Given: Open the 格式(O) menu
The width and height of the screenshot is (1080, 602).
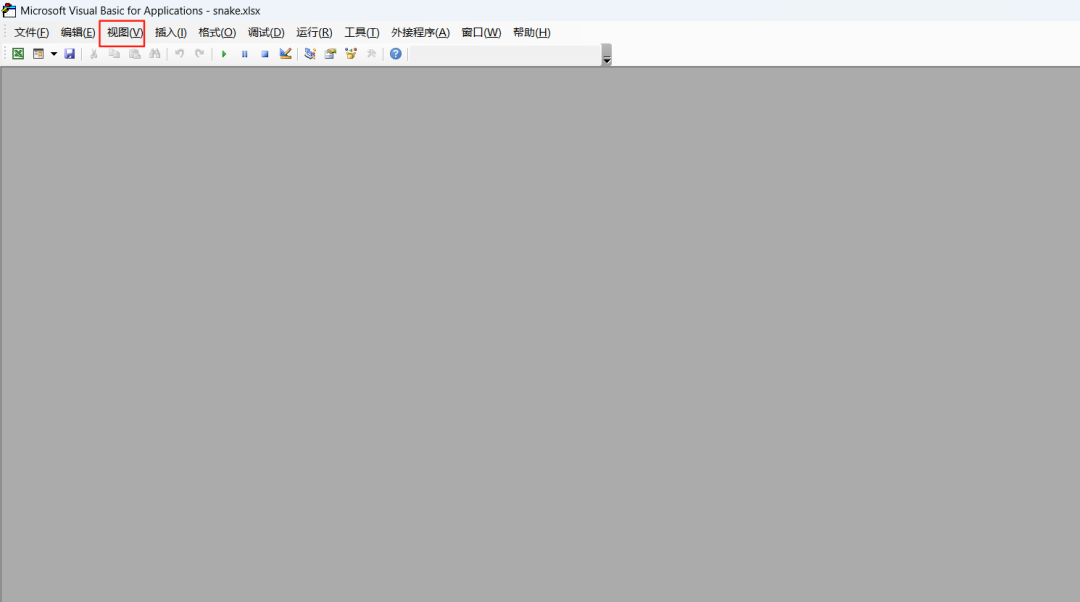Looking at the screenshot, I should click(217, 32).
